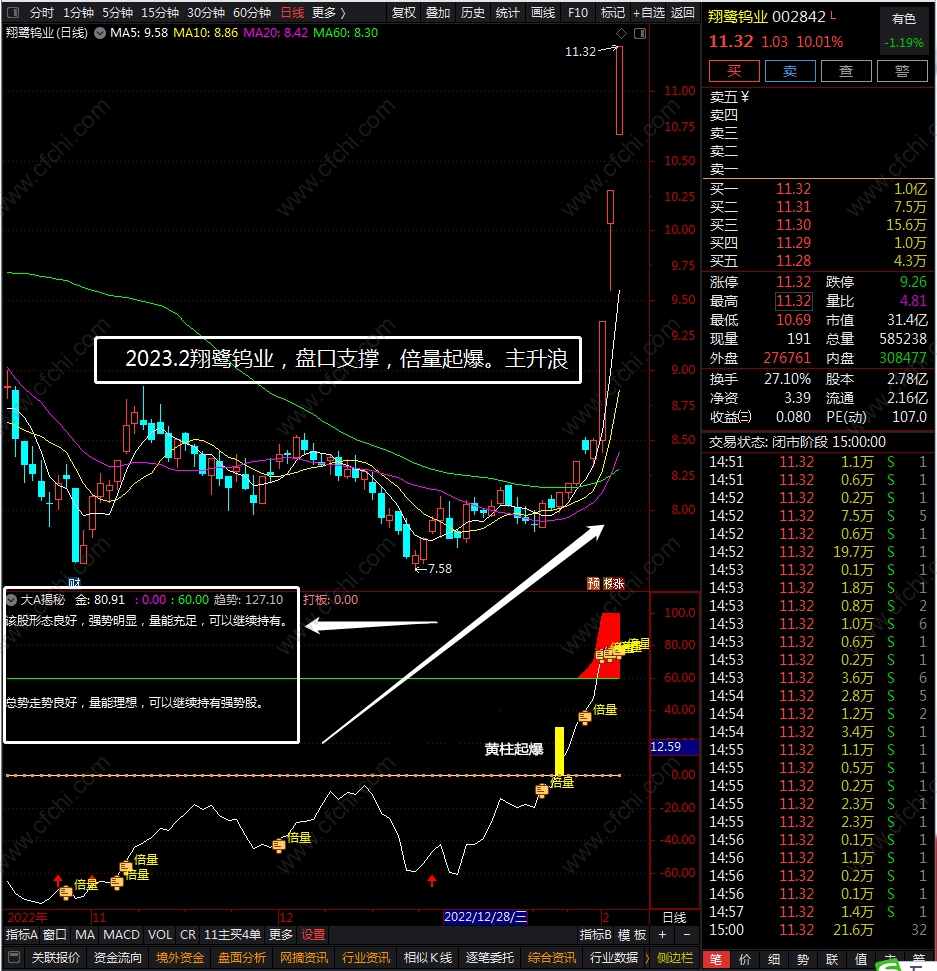This screenshot has height=971, width=937.
Task: Click 指标B in the indicator bar
Action: [x=595, y=934]
